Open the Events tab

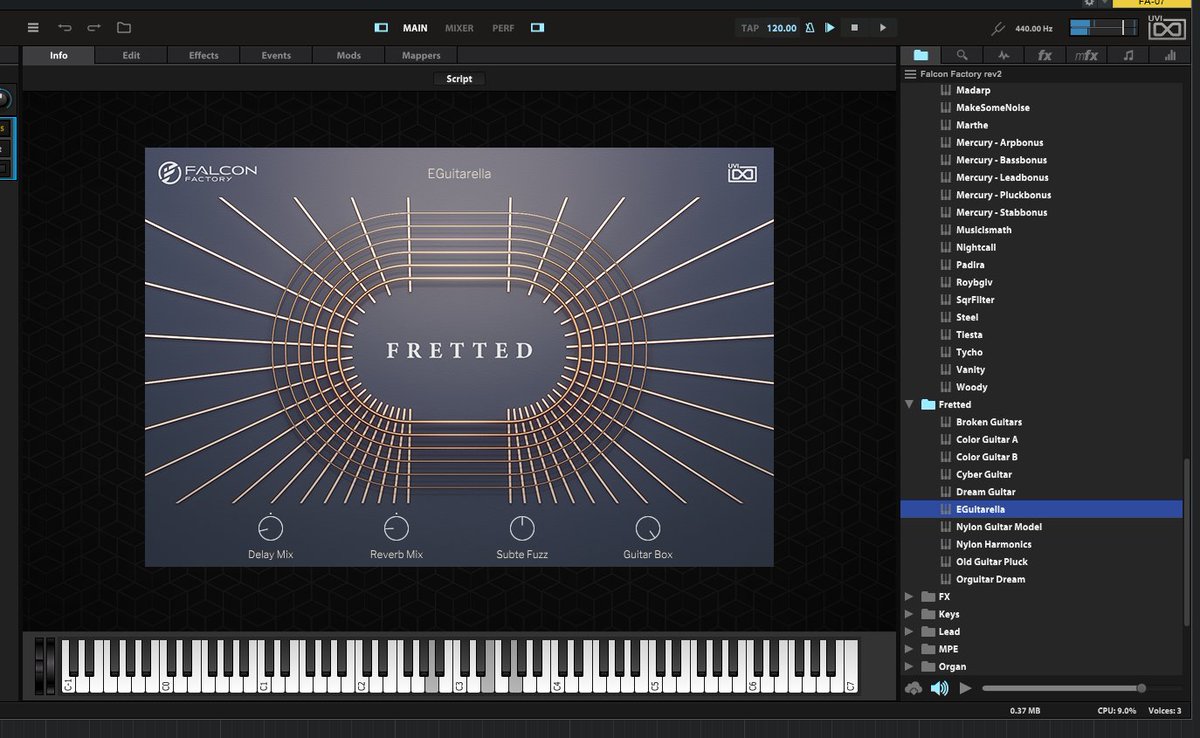click(x=276, y=55)
